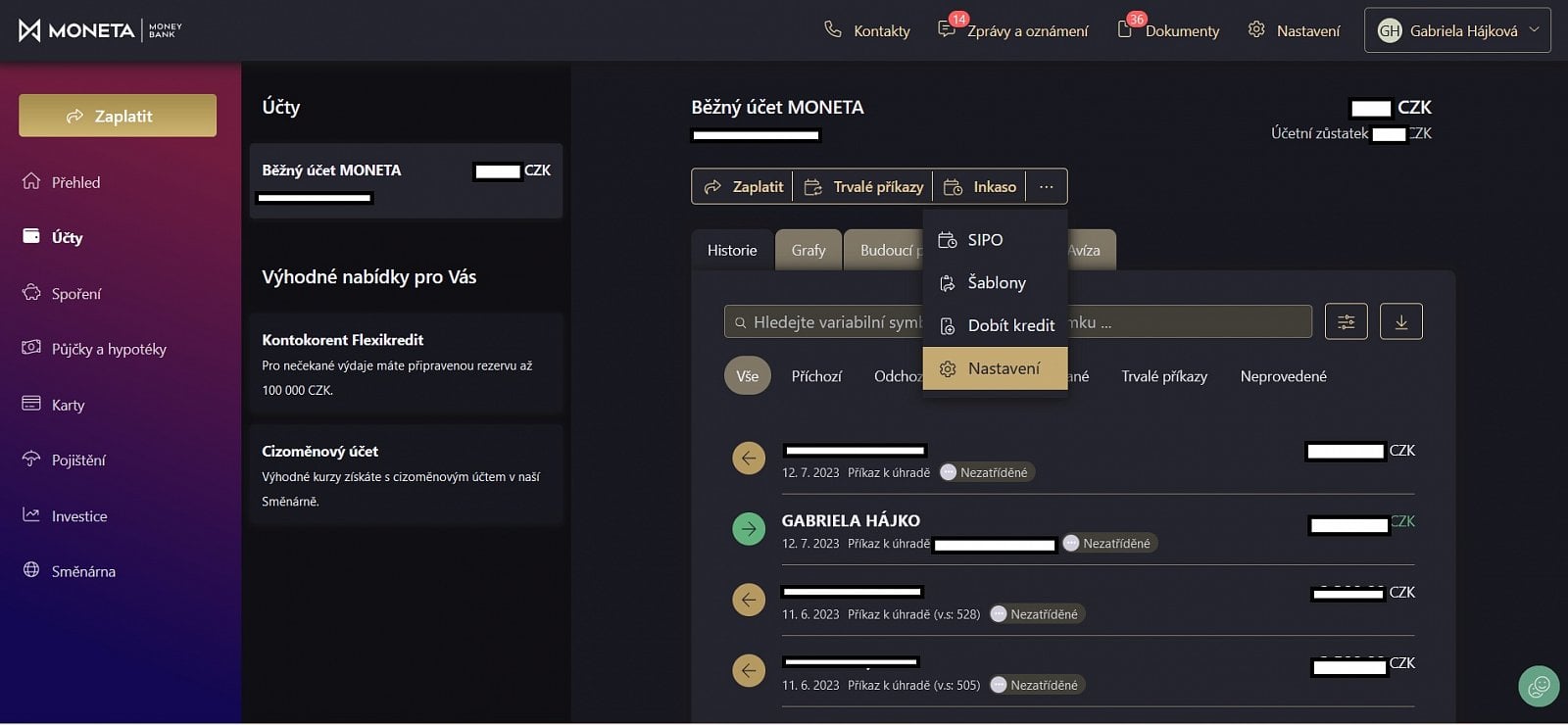
Task: Click the messages icon with 14 badge
Action: (x=946, y=29)
